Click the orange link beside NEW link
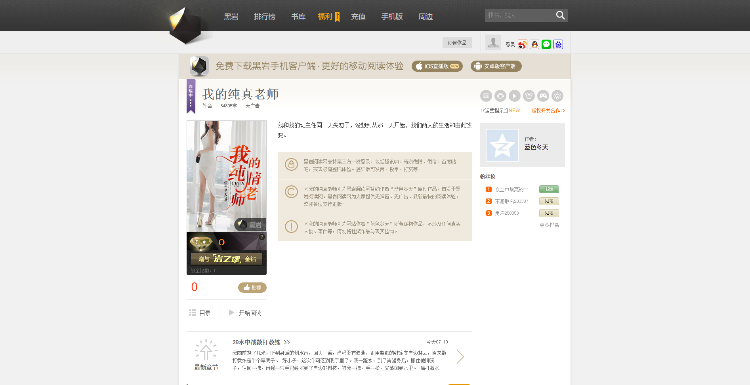Screen dimensions: 750x385 548,110
